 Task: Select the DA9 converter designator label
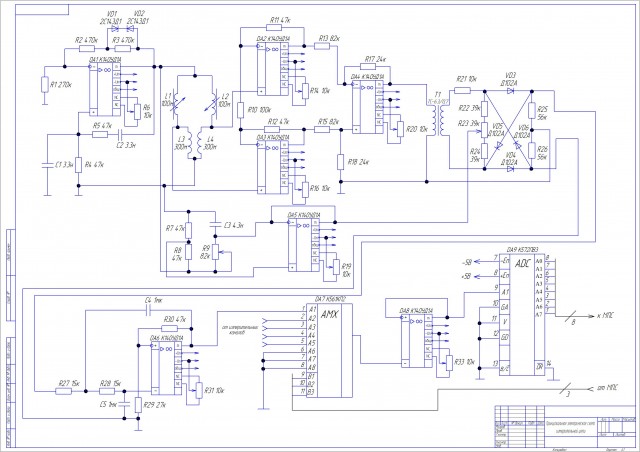point(522,249)
